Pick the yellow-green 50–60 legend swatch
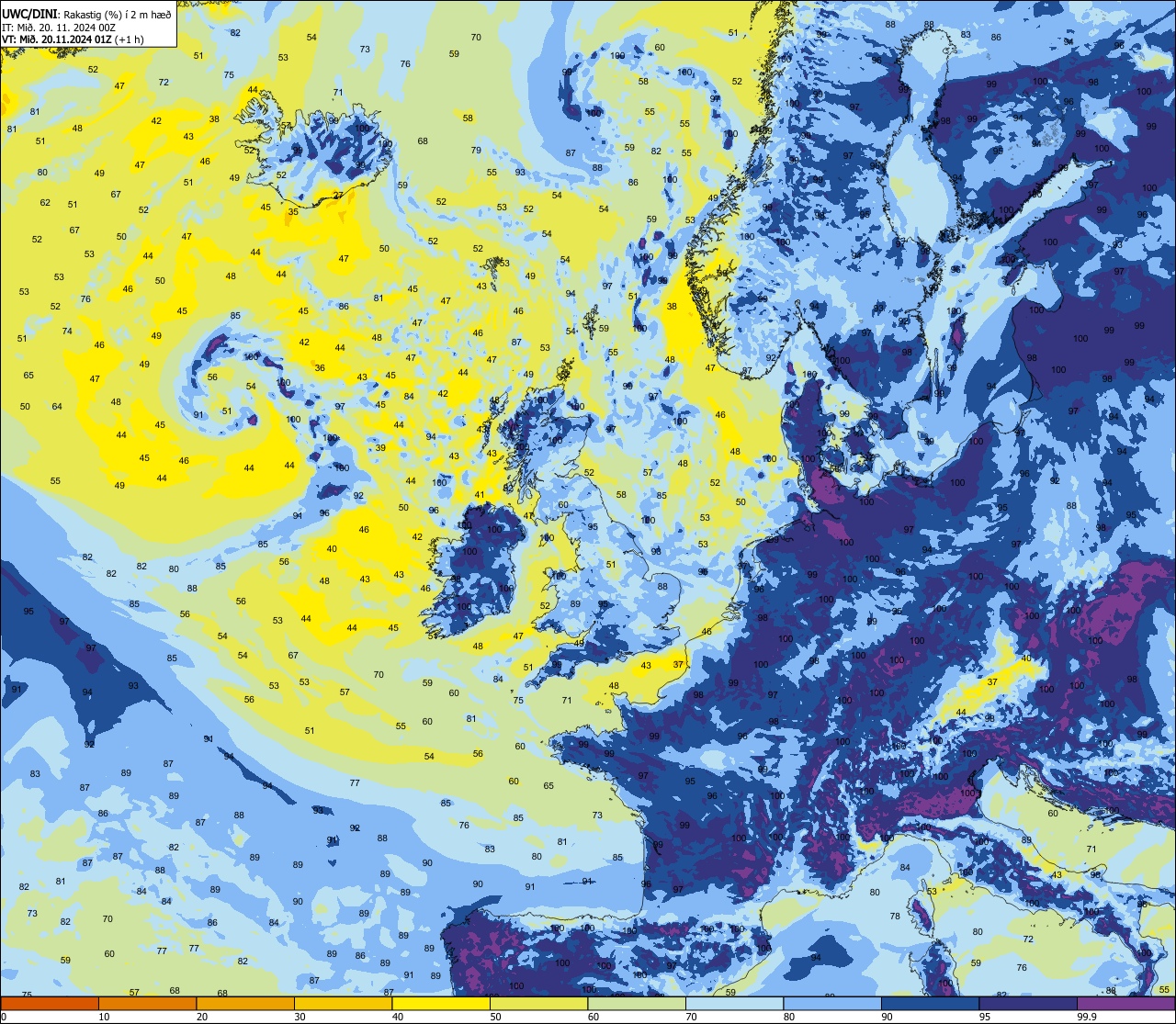The height and width of the screenshot is (1024, 1176). pyautogui.click(x=538, y=1003)
